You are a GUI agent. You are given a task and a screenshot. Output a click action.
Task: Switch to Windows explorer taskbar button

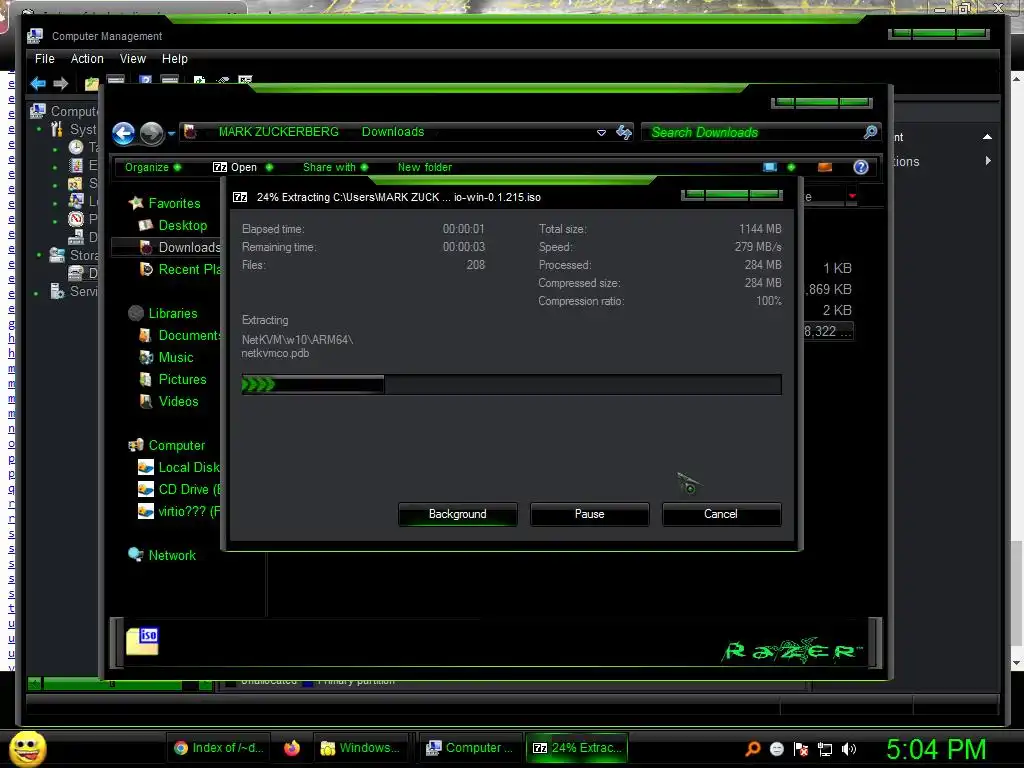coord(360,748)
